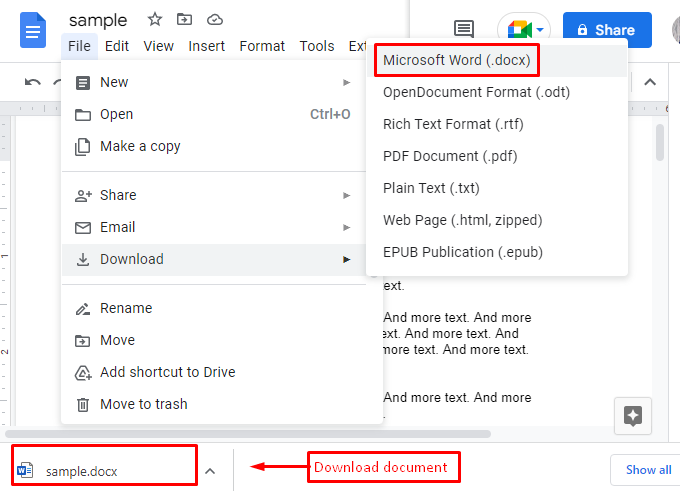Click the Make a copy icon

82,147
